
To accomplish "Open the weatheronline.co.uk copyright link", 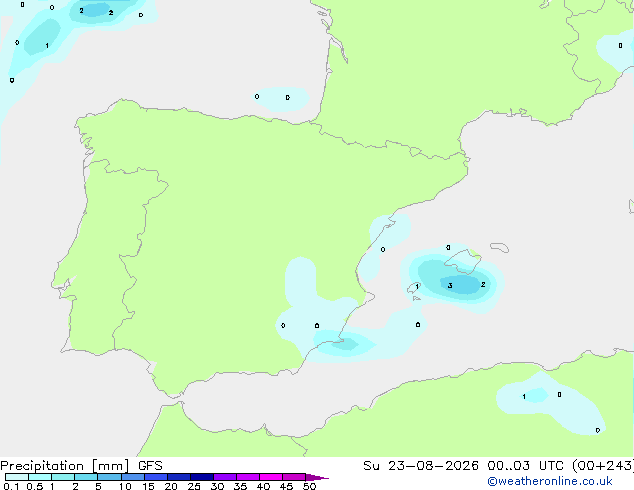I will pyautogui.click(x=549, y=481).
